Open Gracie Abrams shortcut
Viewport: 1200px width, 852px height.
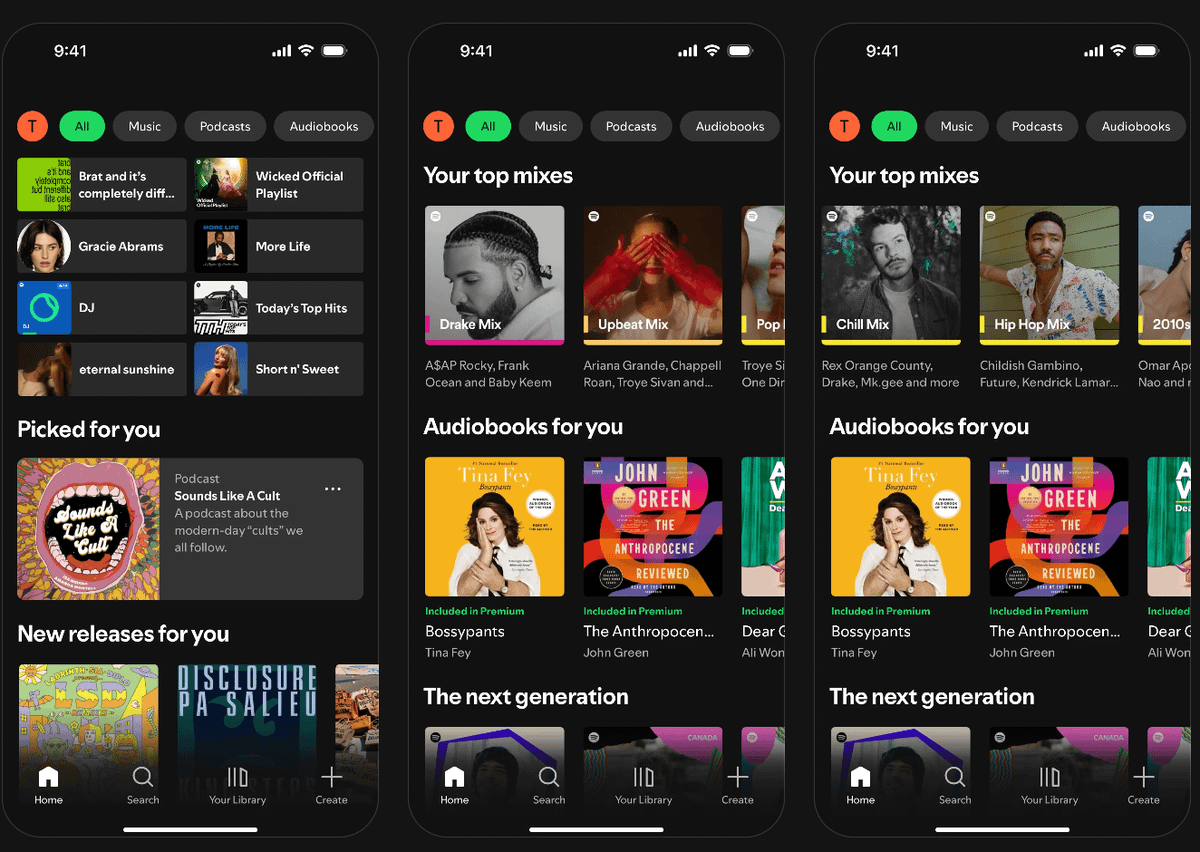(x=102, y=246)
